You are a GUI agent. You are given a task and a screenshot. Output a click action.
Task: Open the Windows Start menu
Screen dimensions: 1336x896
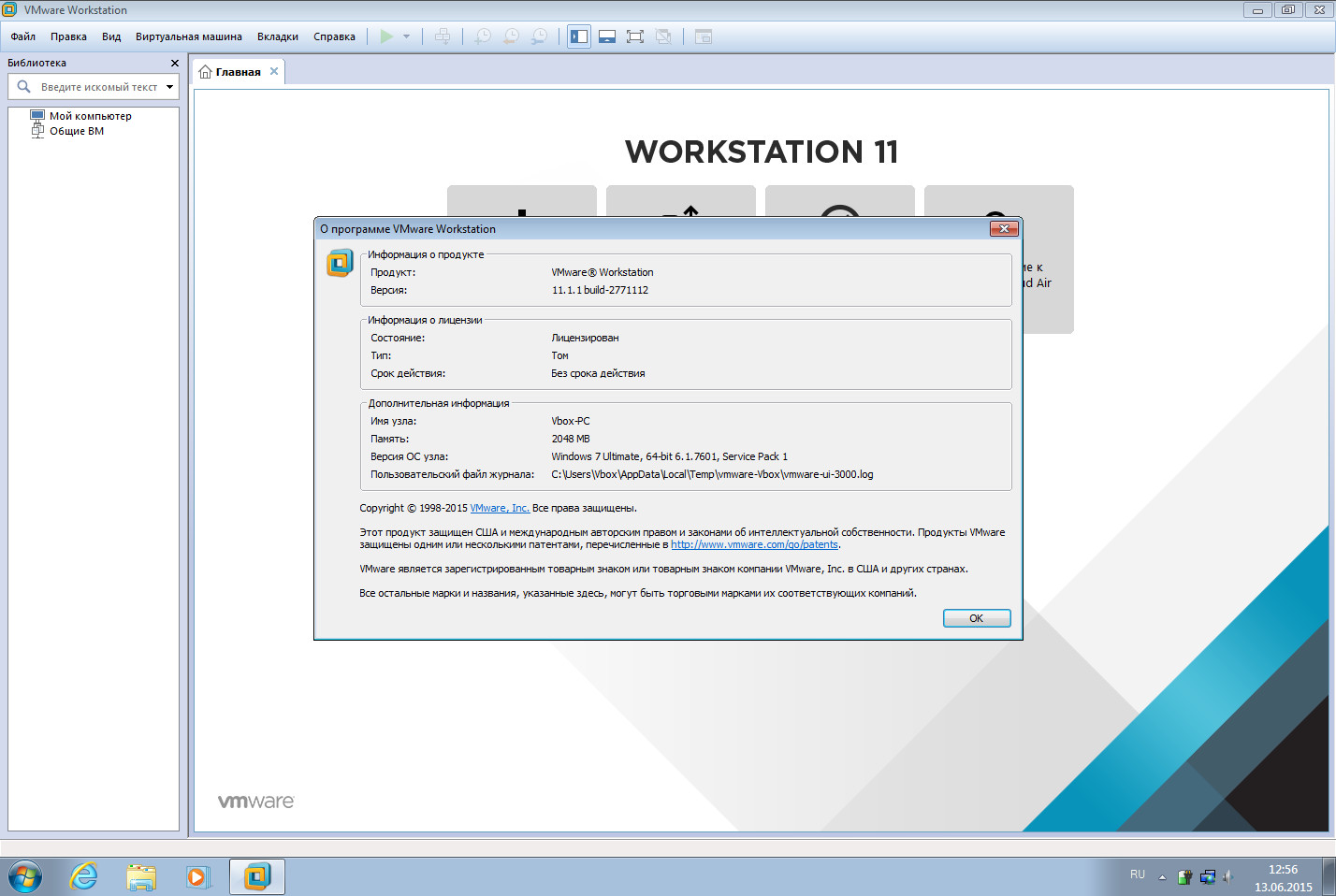[25, 877]
